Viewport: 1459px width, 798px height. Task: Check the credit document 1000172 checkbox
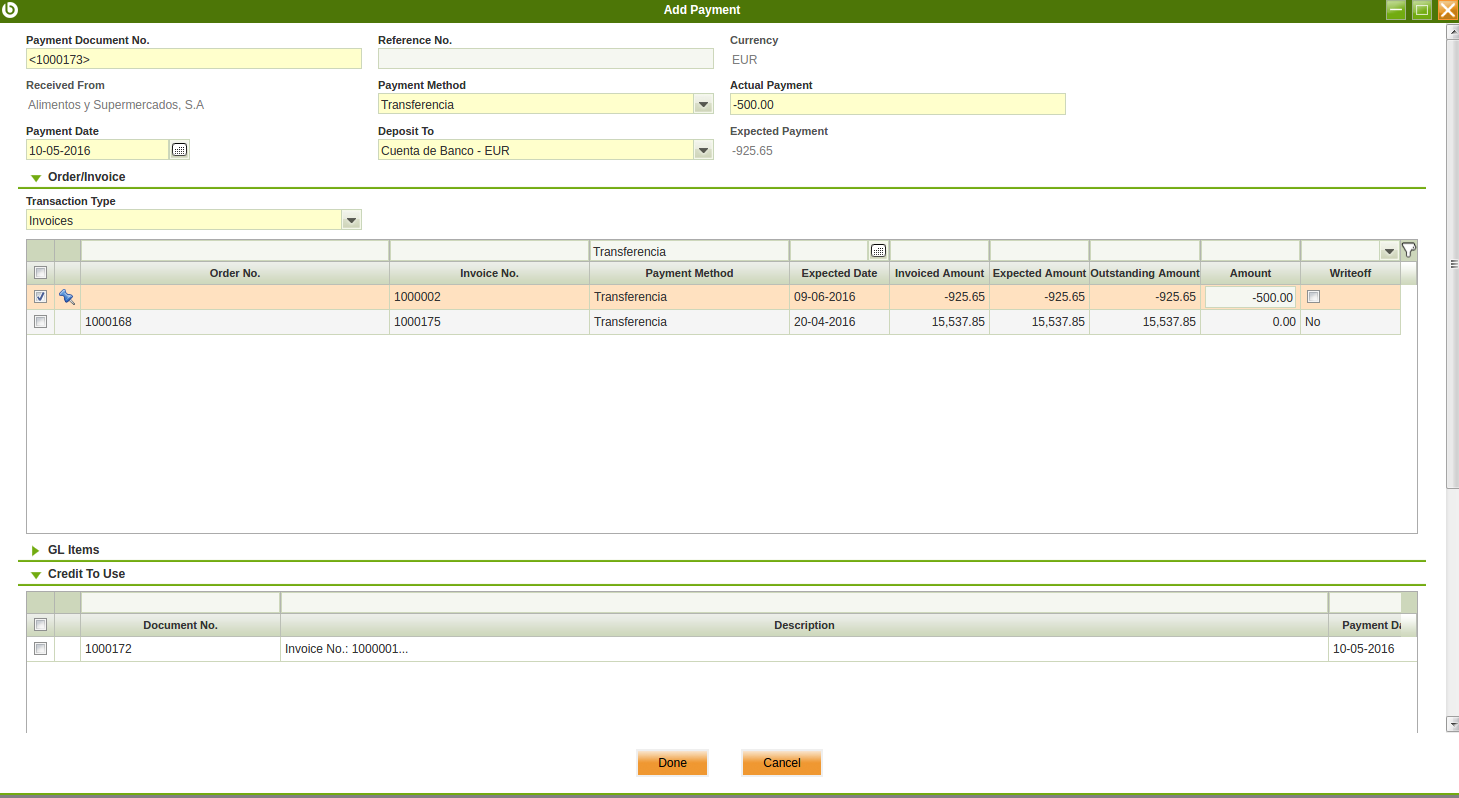[40, 649]
